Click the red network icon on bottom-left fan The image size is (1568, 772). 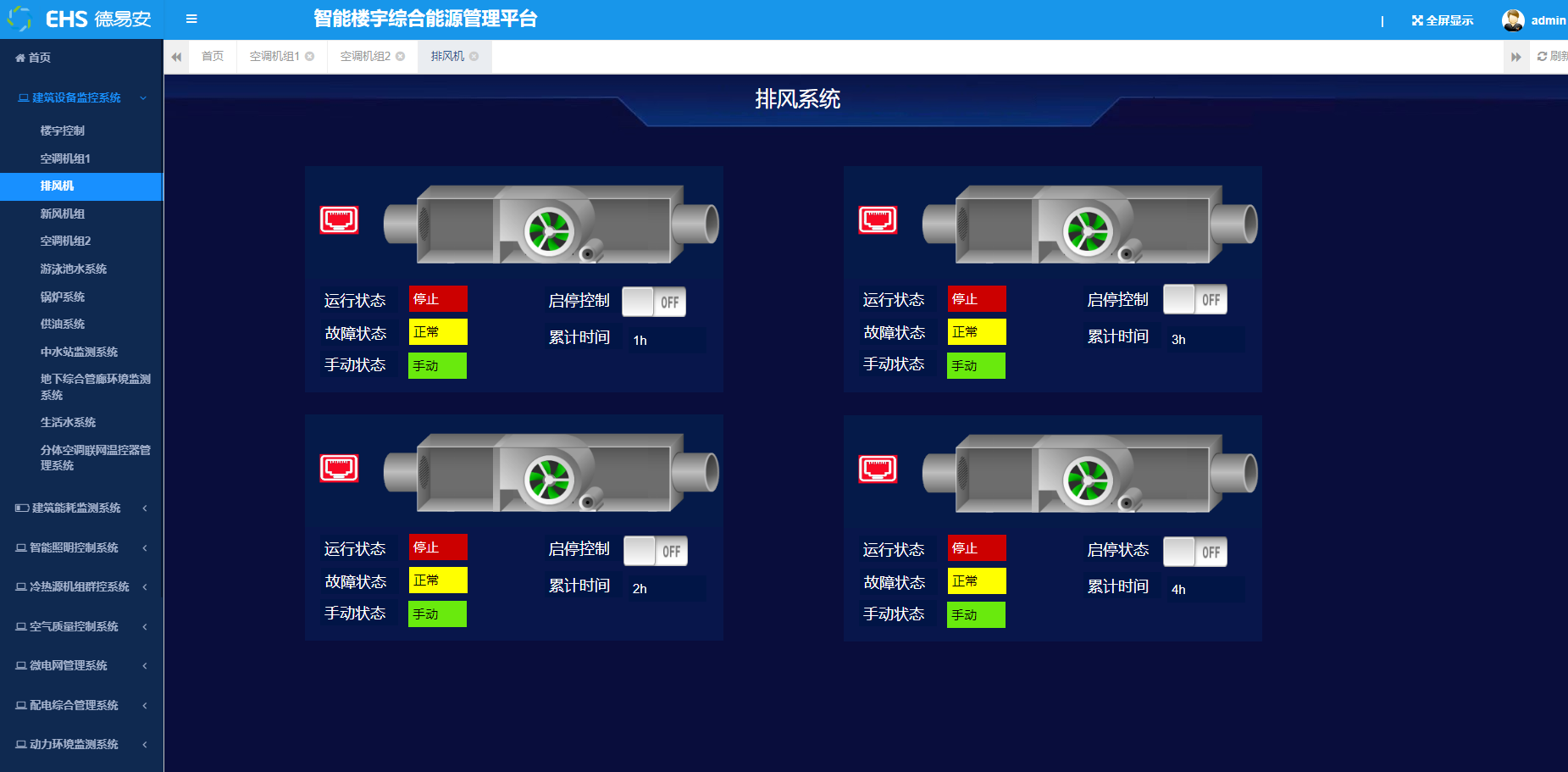coord(339,468)
